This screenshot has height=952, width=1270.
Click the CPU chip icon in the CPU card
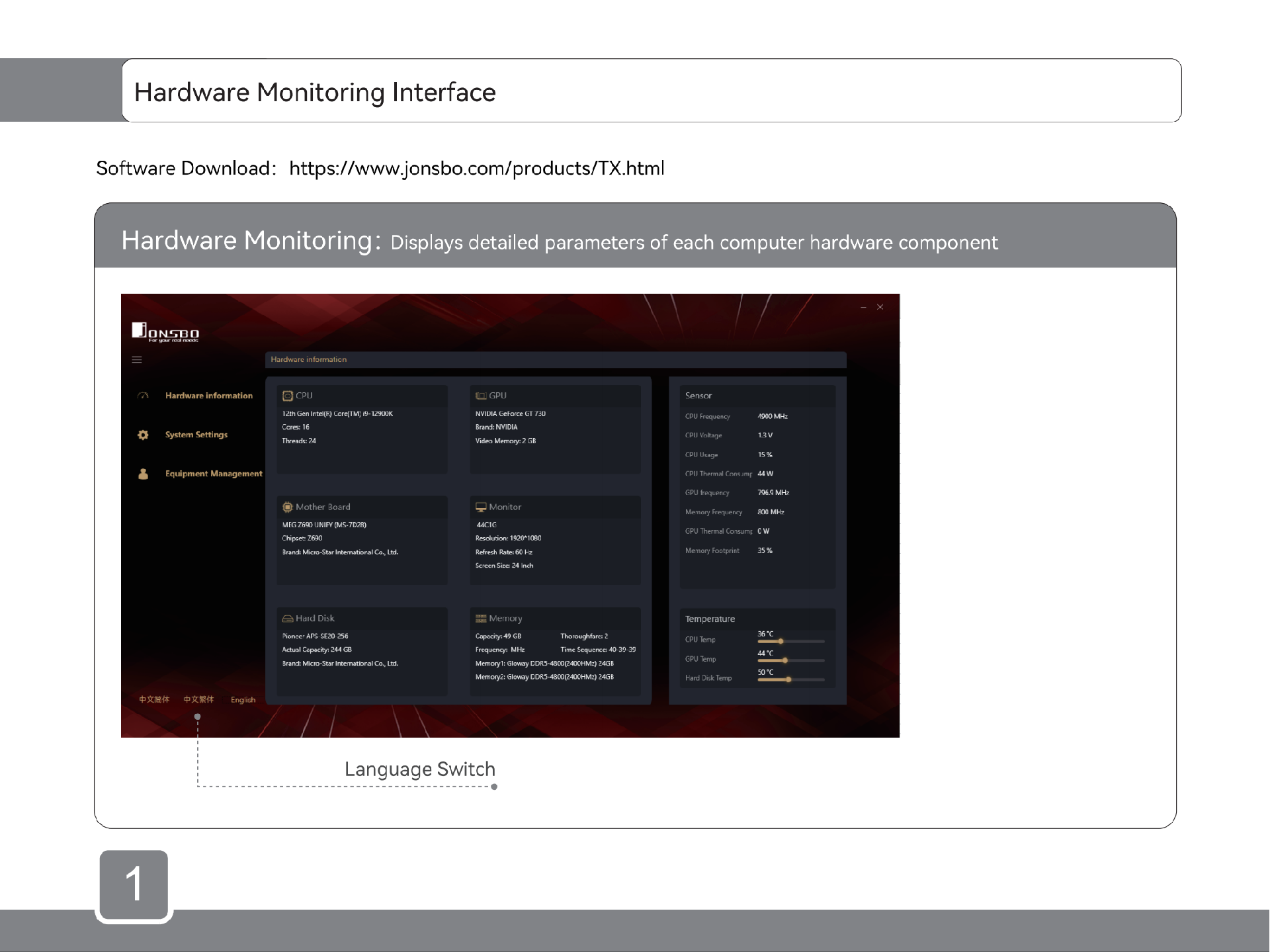click(288, 396)
